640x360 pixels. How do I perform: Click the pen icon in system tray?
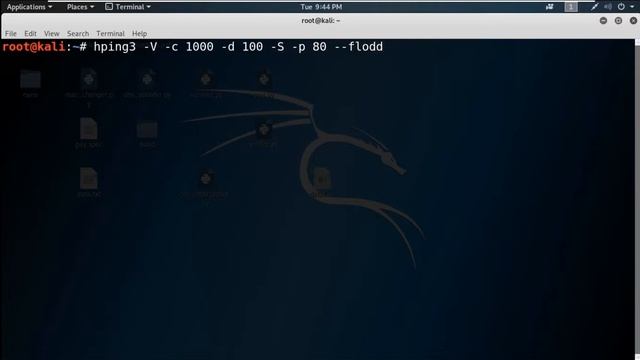pyautogui.click(x=594, y=7)
